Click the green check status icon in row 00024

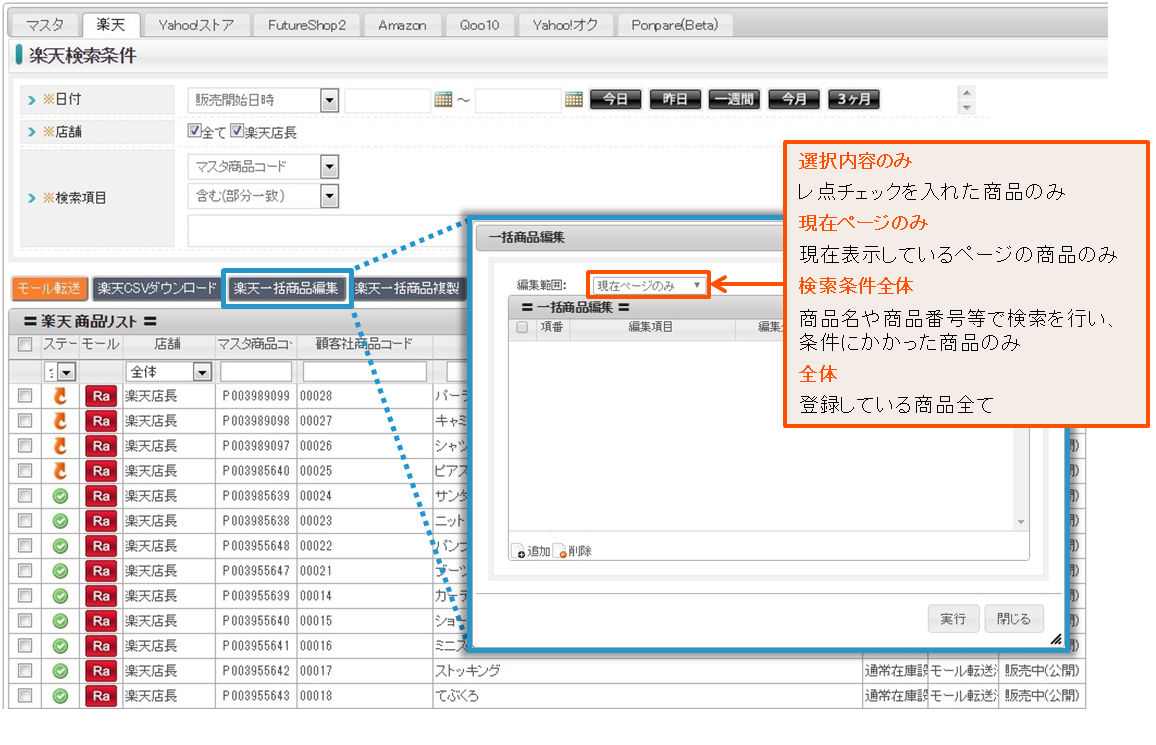point(60,497)
